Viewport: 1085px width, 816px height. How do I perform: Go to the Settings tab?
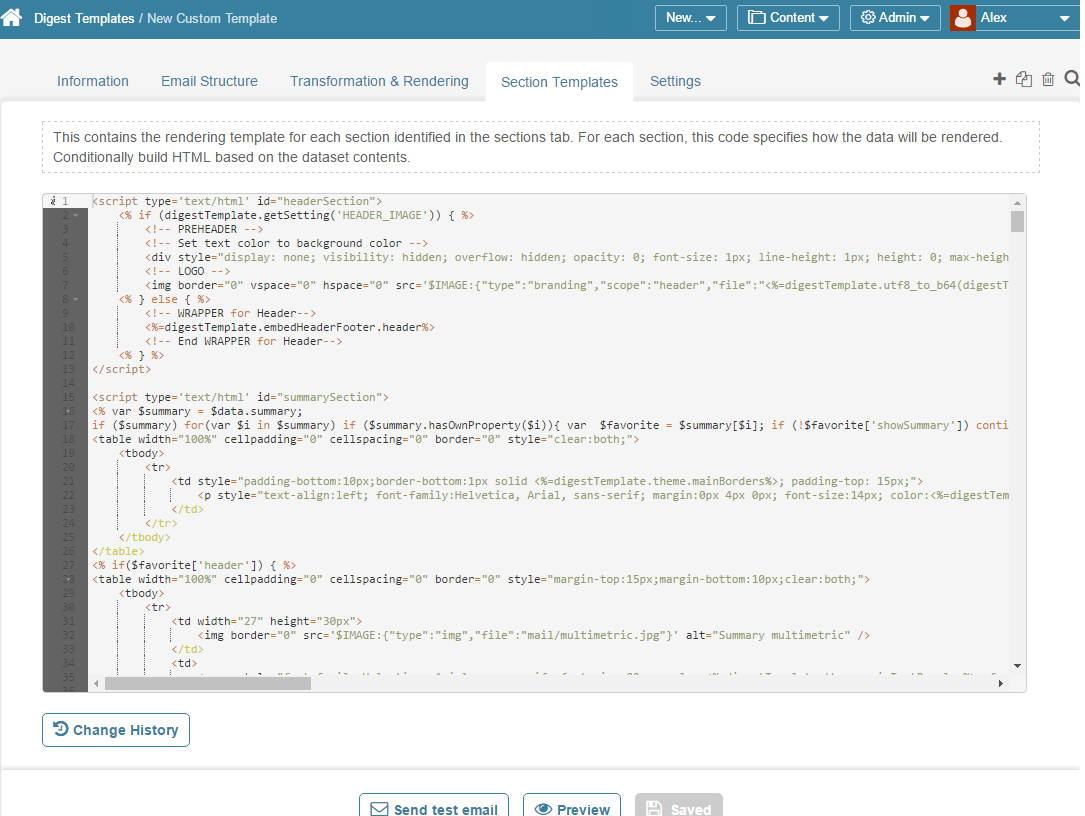click(675, 81)
